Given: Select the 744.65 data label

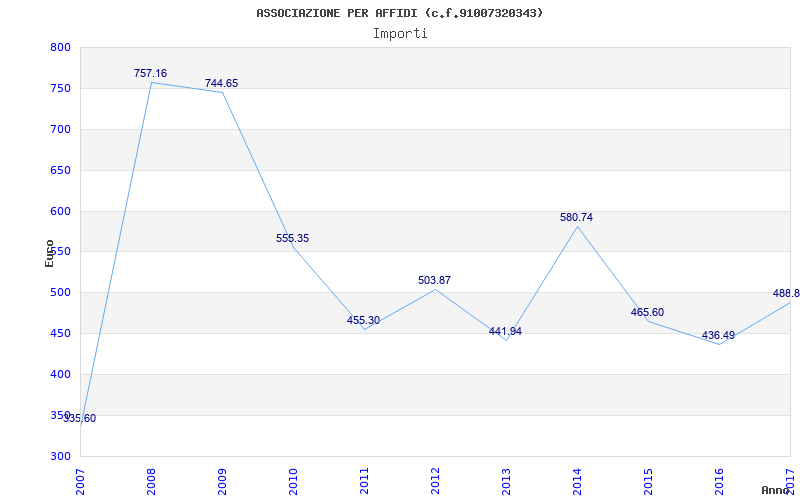Looking at the screenshot, I should click(x=221, y=83).
